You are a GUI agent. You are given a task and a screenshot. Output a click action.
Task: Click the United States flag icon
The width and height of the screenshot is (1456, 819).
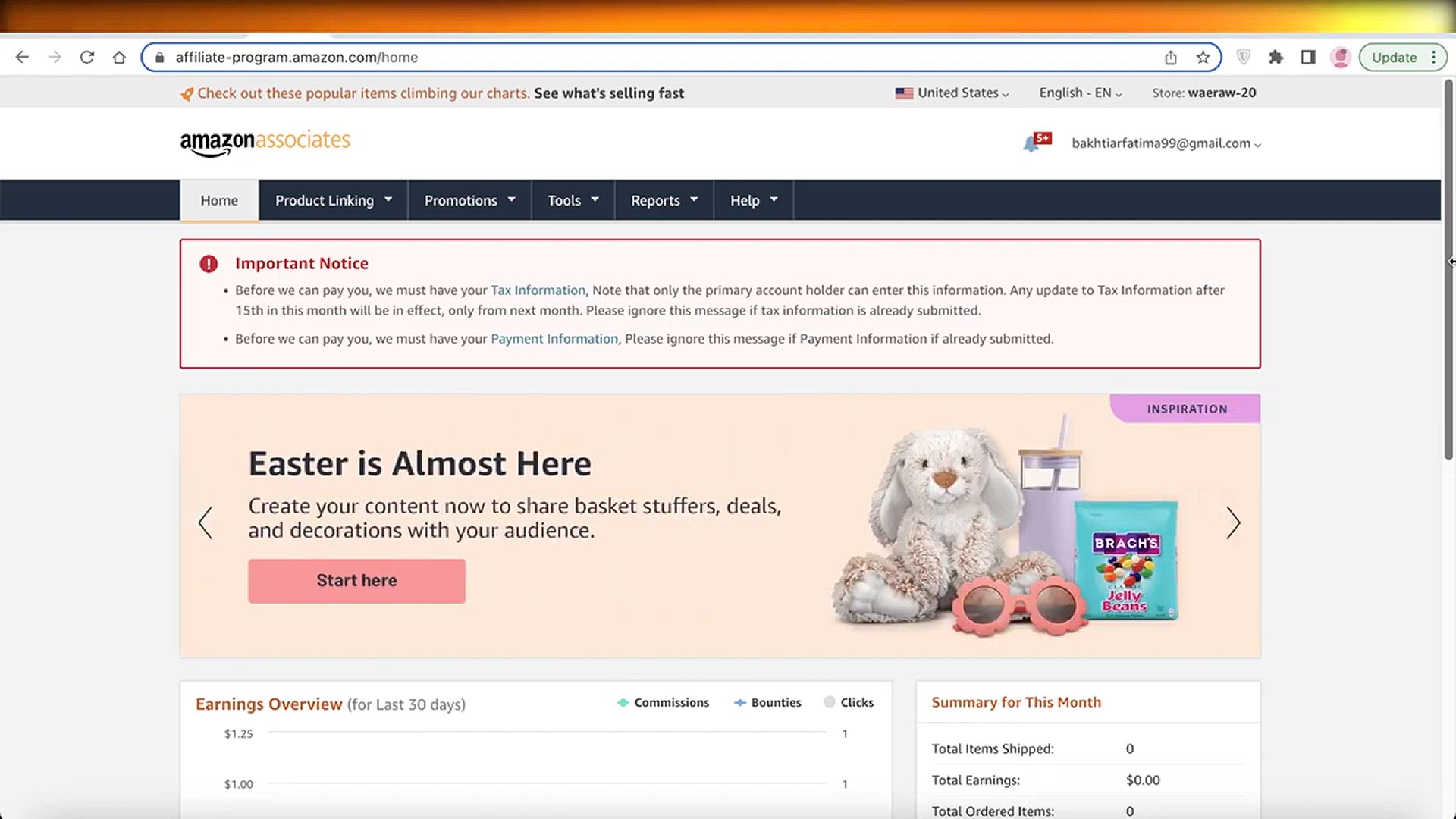click(904, 93)
